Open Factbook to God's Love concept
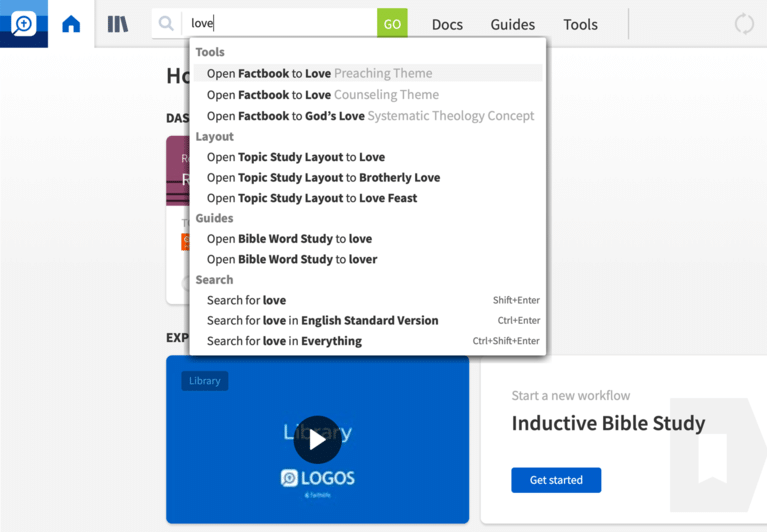Screen dimensions: 767x532 point(370,116)
